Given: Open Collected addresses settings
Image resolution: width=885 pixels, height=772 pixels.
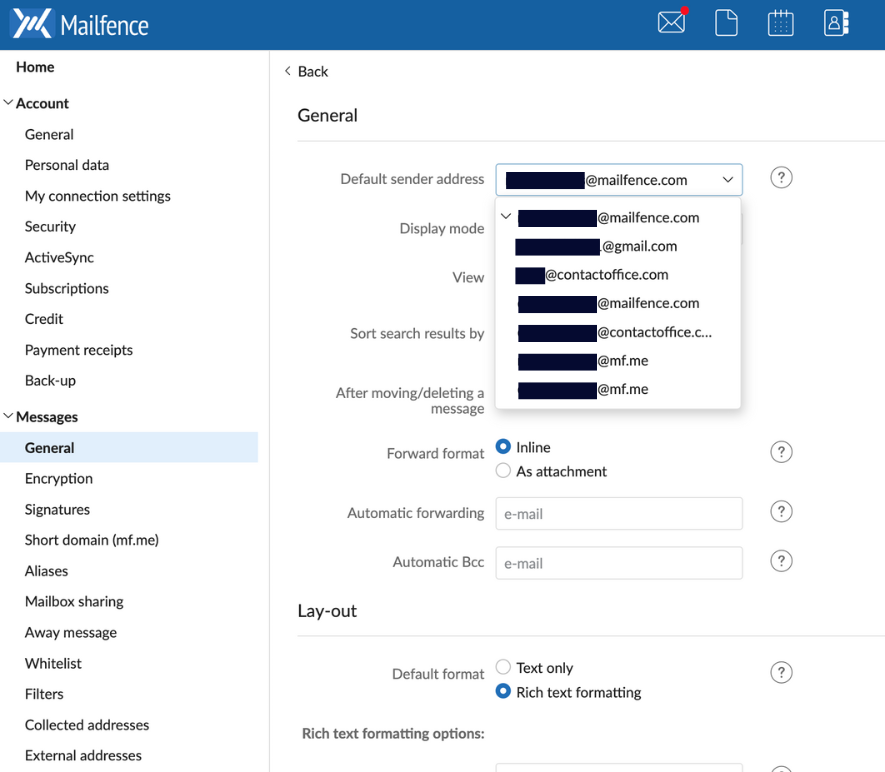Looking at the screenshot, I should point(87,725).
